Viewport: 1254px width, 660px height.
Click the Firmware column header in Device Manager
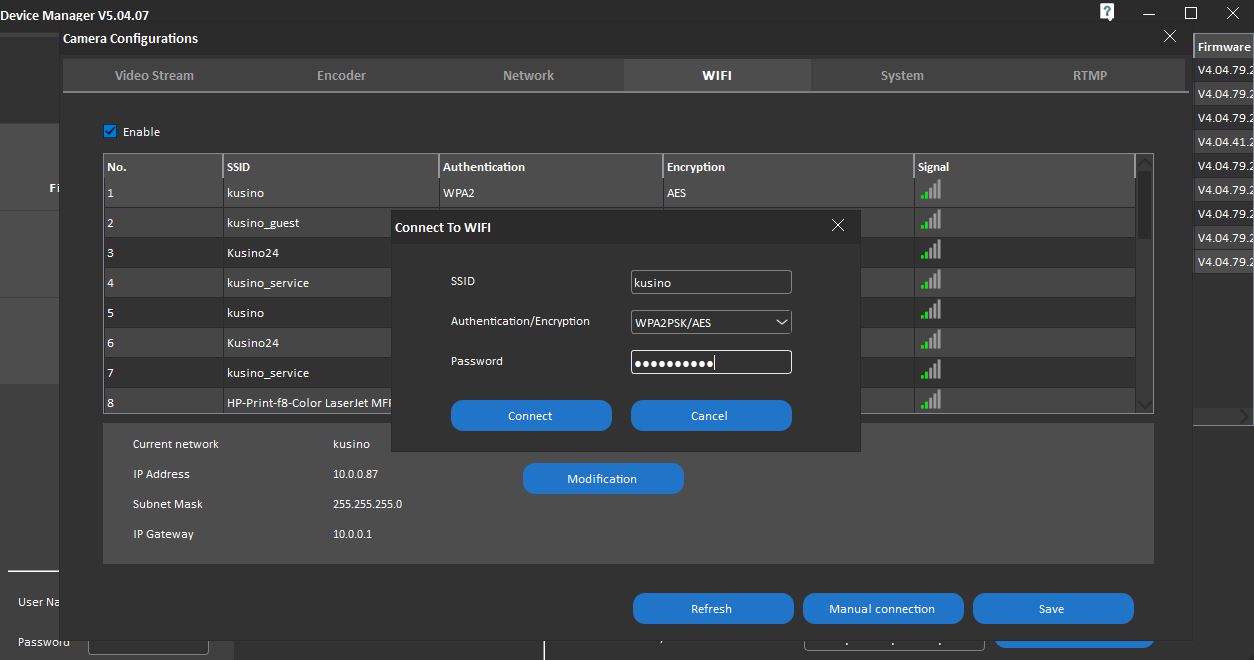[x=1224, y=46]
